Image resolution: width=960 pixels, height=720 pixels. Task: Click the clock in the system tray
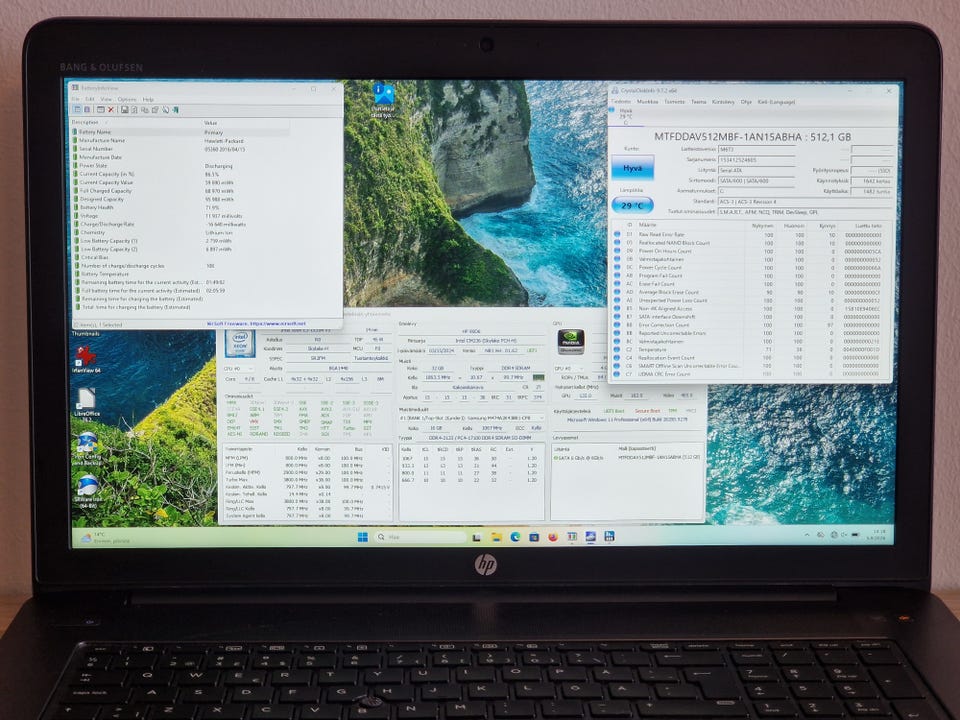877,536
